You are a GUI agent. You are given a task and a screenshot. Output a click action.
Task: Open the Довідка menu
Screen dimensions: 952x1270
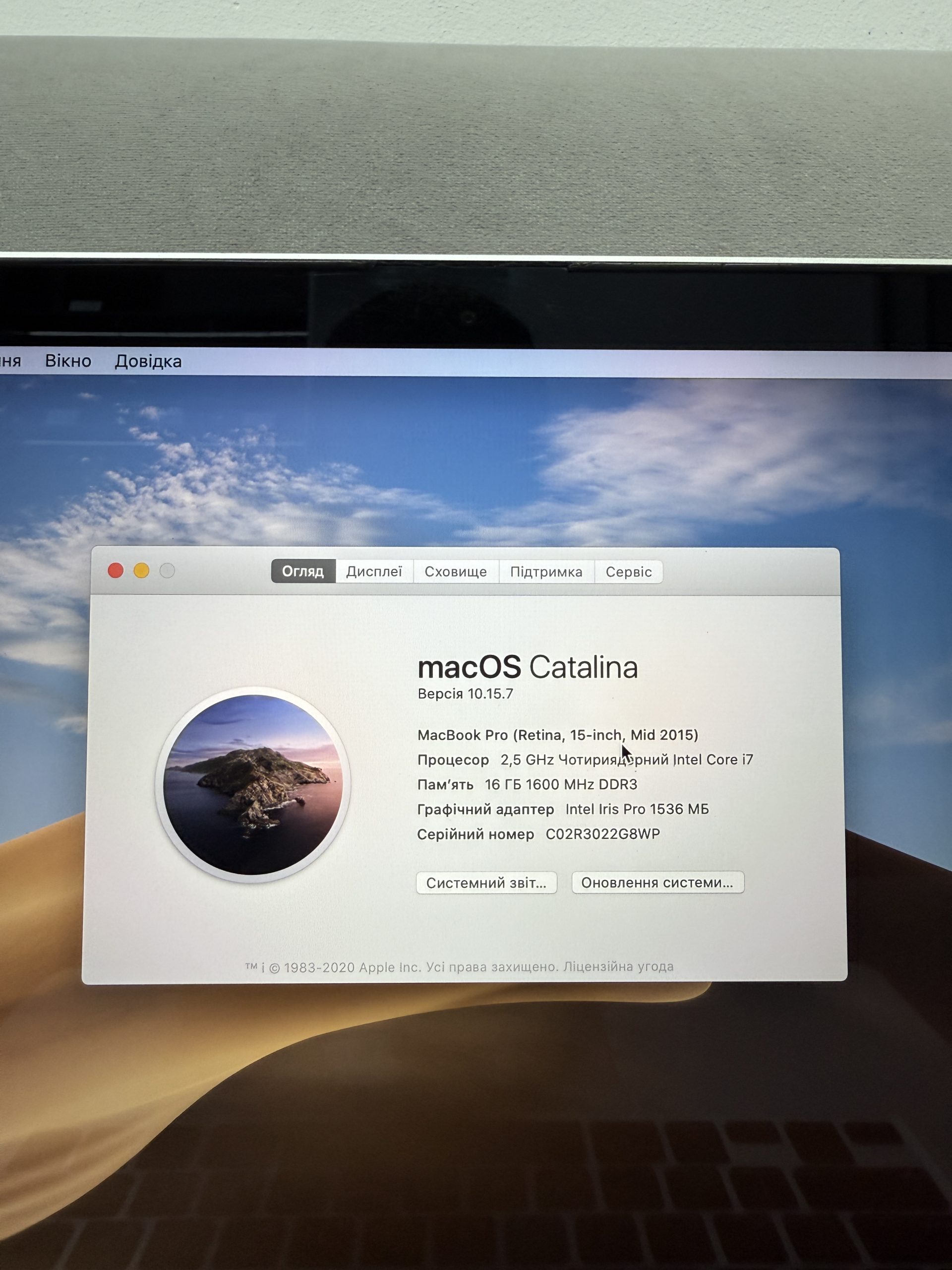(x=148, y=361)
